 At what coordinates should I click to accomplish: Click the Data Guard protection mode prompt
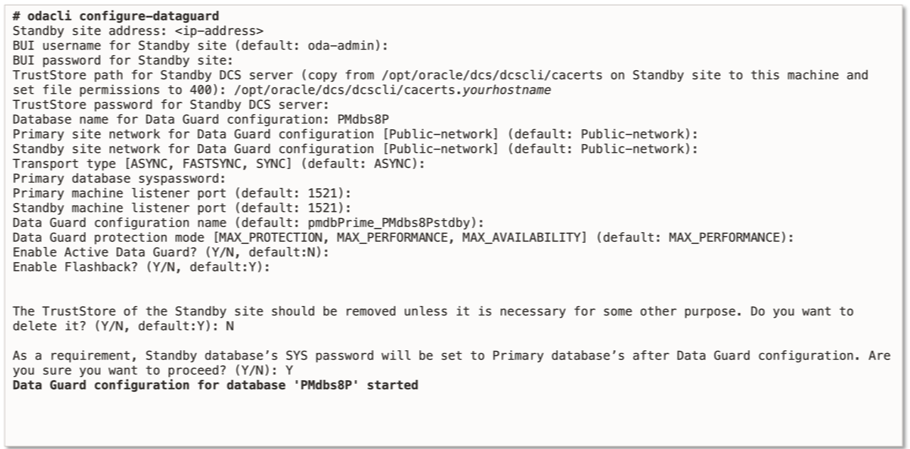tap(402, 236)
